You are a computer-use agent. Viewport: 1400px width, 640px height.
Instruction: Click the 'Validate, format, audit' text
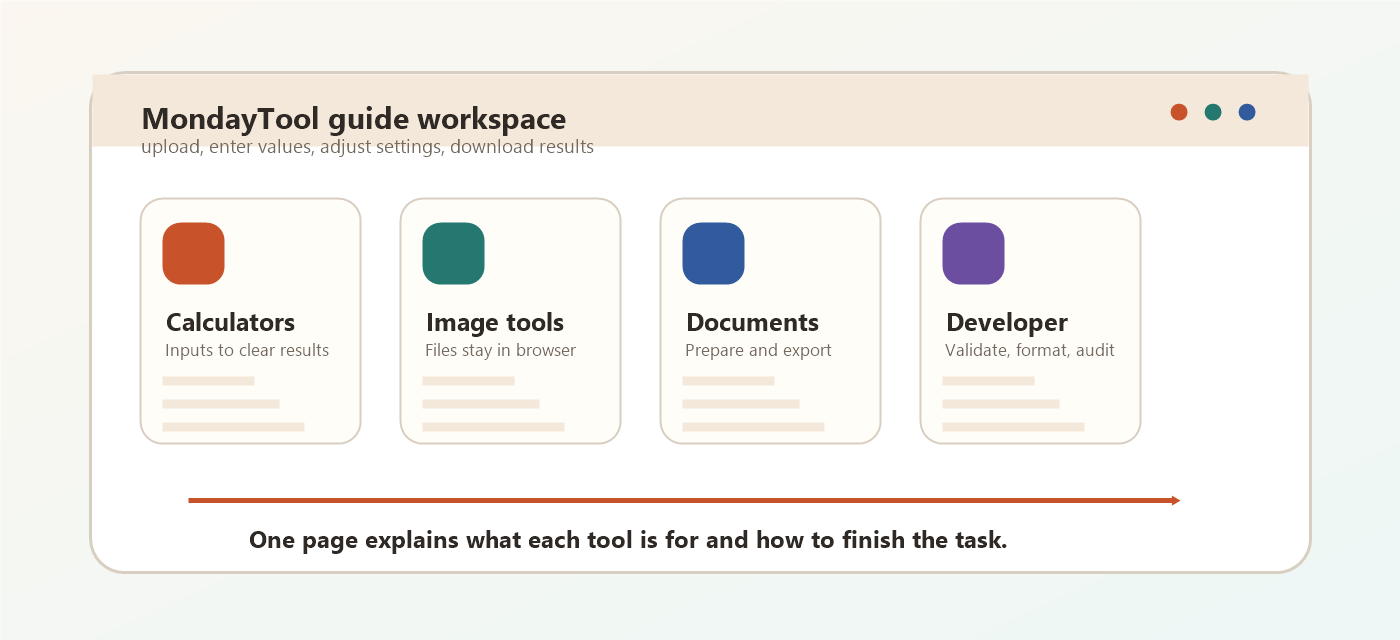(x=1030, y=351)
